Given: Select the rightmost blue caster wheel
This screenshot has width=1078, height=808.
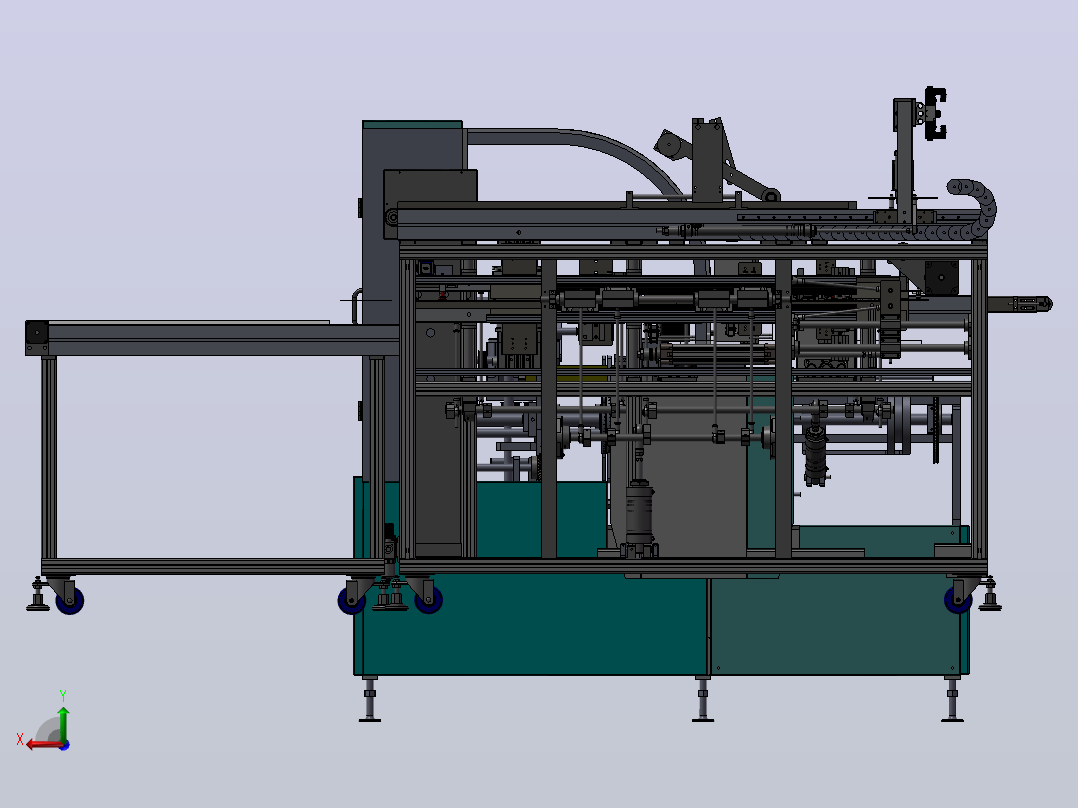Looking at the screenshot, I should pyautogui.click(x=958, y=600).
